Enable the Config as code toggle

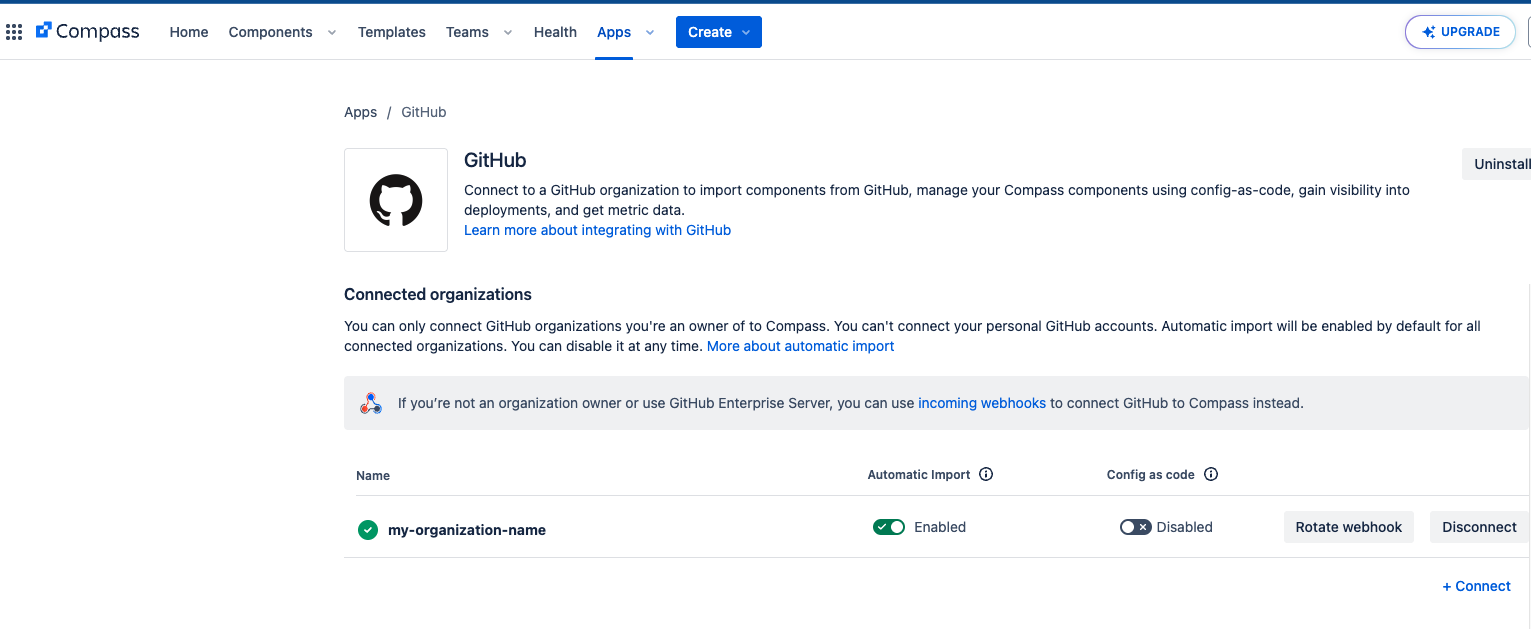(x=1135, y=526)
